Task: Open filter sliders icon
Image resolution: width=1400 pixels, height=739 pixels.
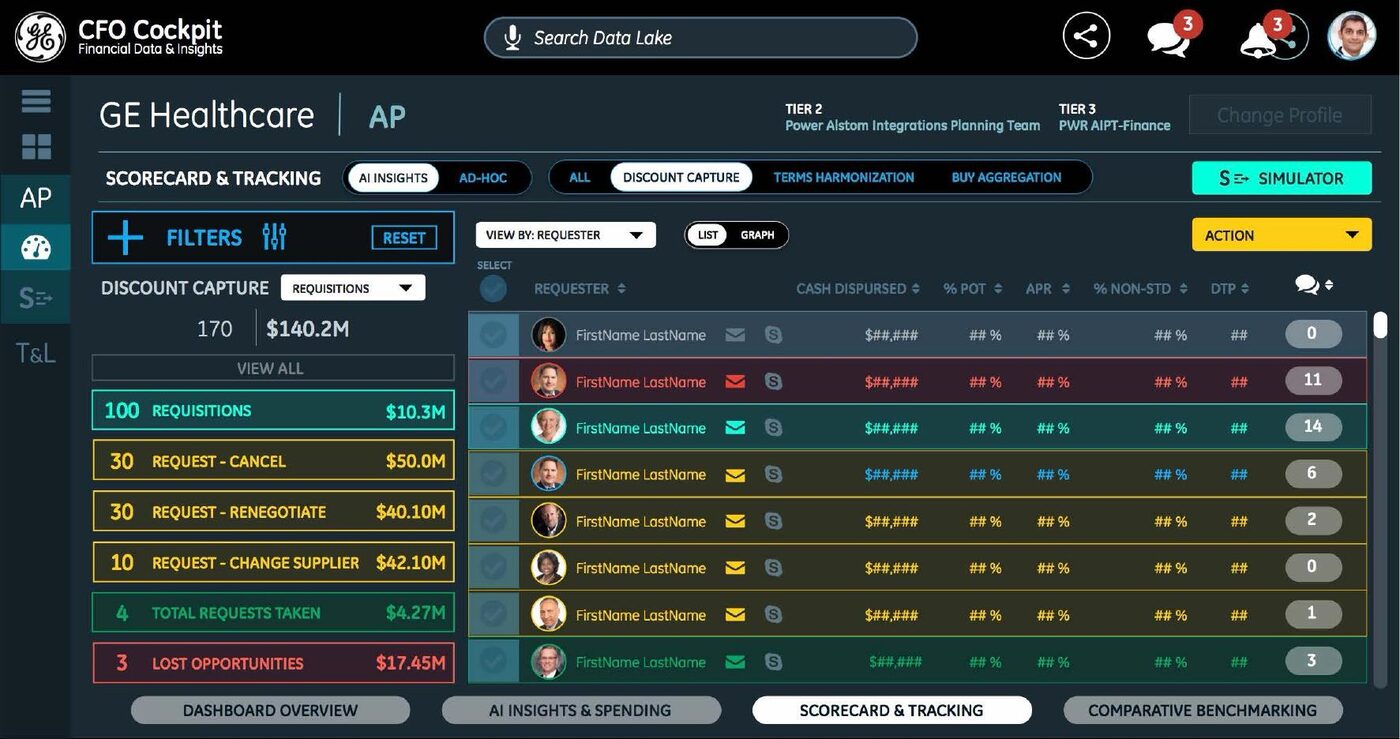Action: click(274, 237)
